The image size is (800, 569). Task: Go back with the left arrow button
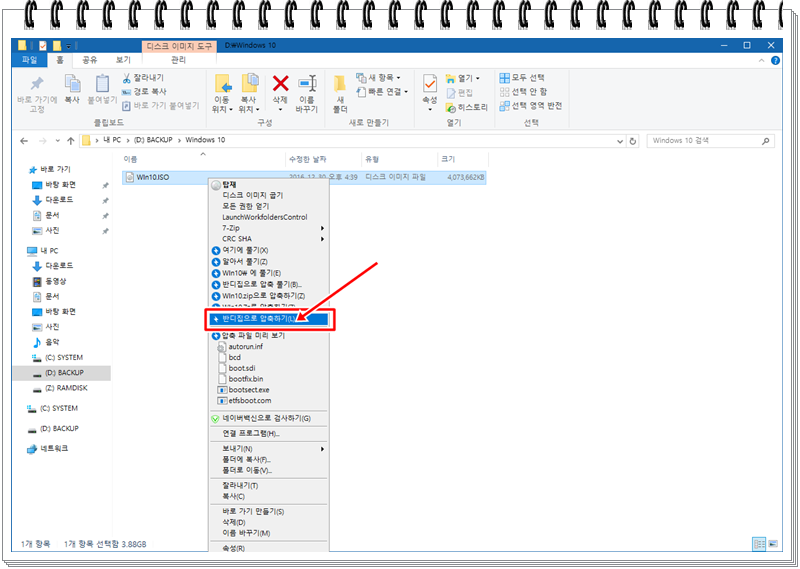tap(24, 141)
